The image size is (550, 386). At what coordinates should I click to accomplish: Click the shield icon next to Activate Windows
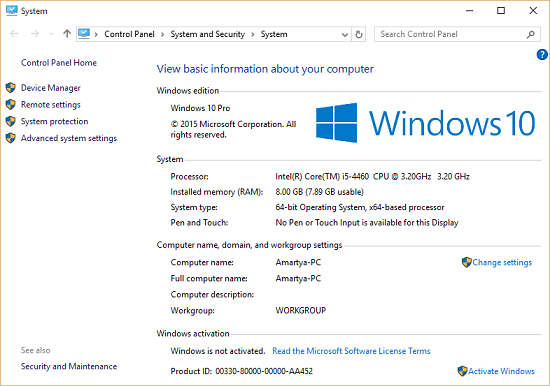462,371
